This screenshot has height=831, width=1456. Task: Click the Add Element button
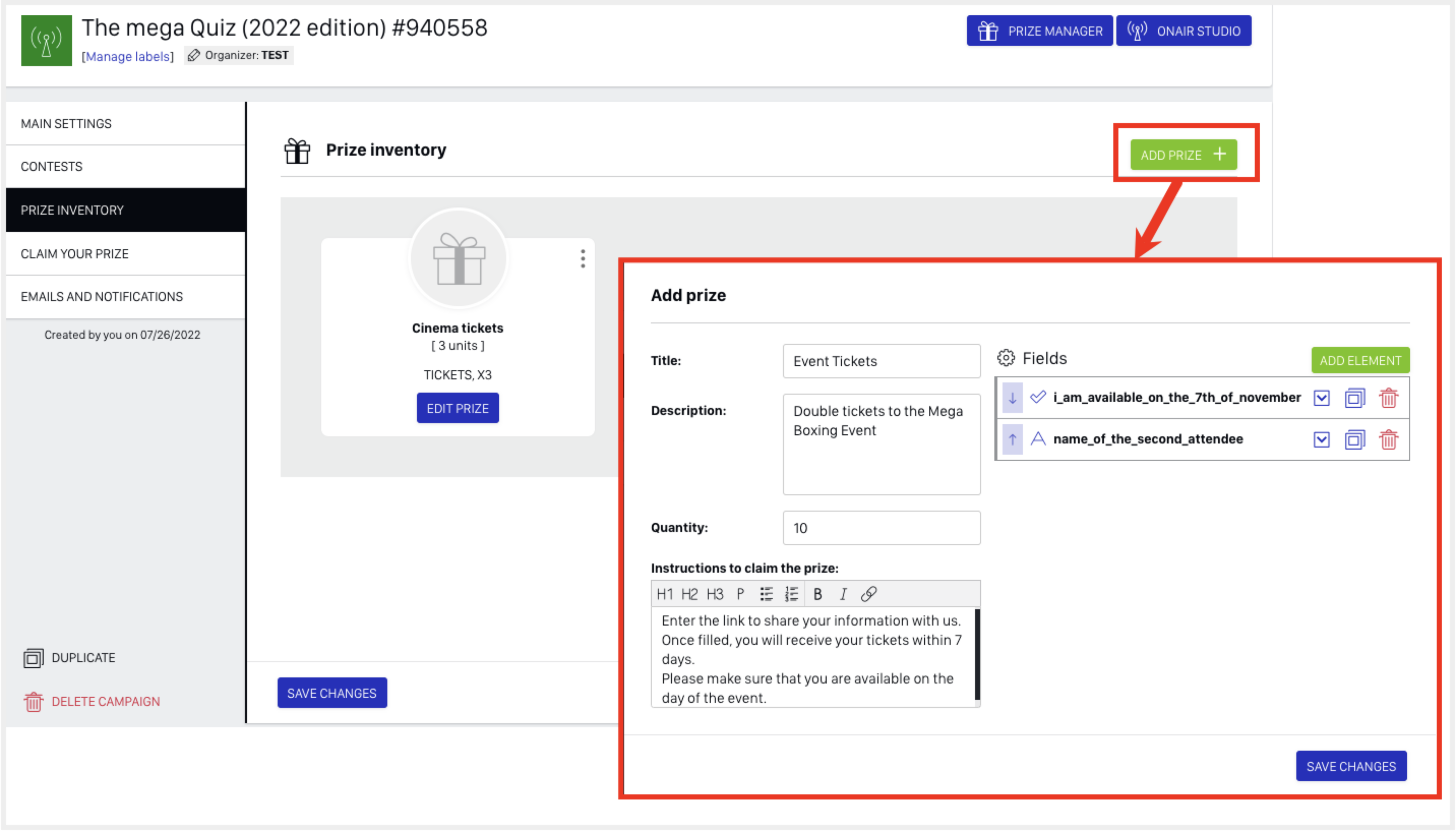coord(1359,360)
